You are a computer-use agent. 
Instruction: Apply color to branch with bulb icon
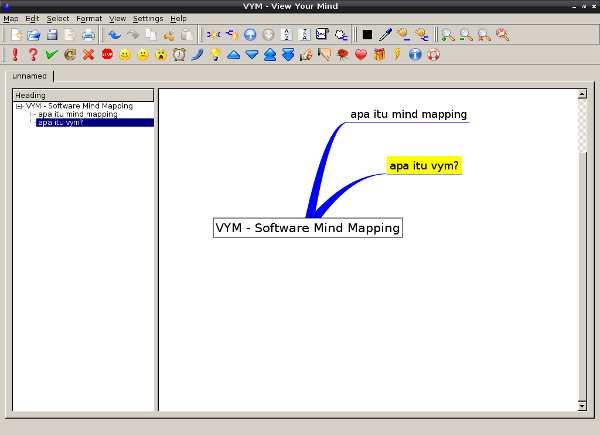click(x=403, y=35)
